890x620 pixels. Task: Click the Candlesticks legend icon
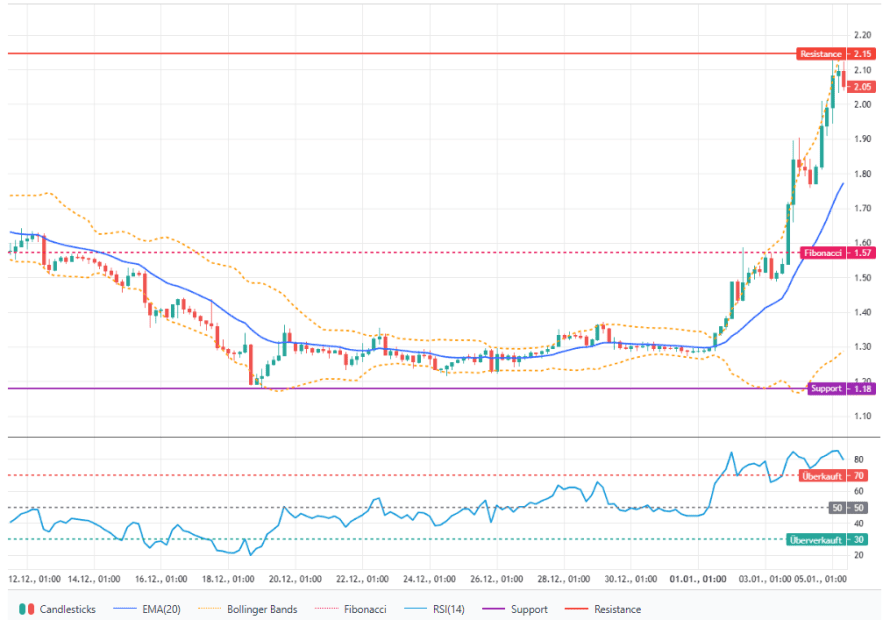click(x=26, y=609)
